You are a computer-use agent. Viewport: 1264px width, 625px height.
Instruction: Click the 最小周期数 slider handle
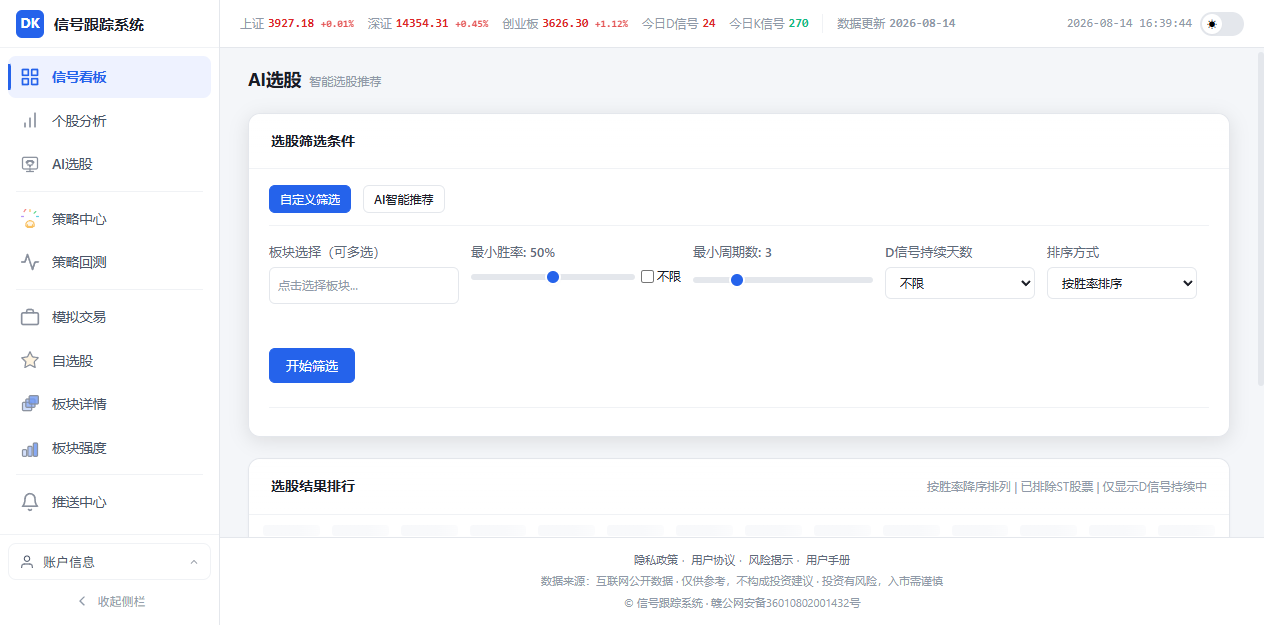(737, 280)
